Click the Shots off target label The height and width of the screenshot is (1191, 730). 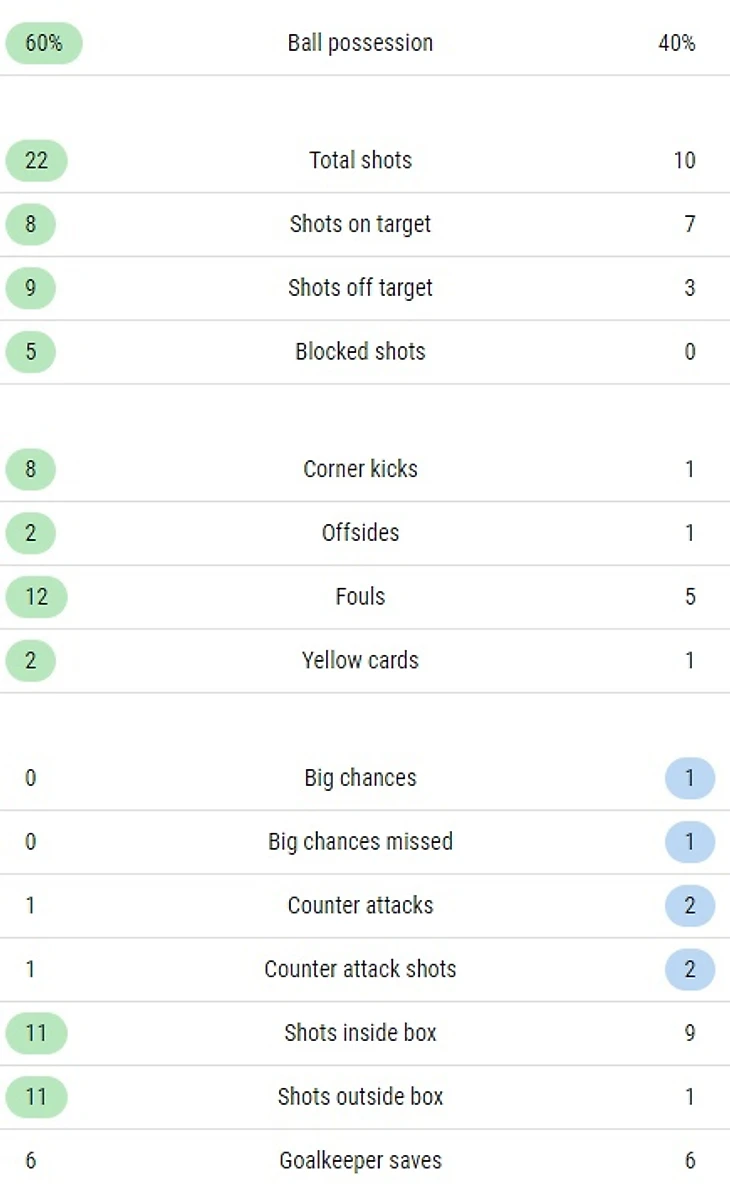360,288
